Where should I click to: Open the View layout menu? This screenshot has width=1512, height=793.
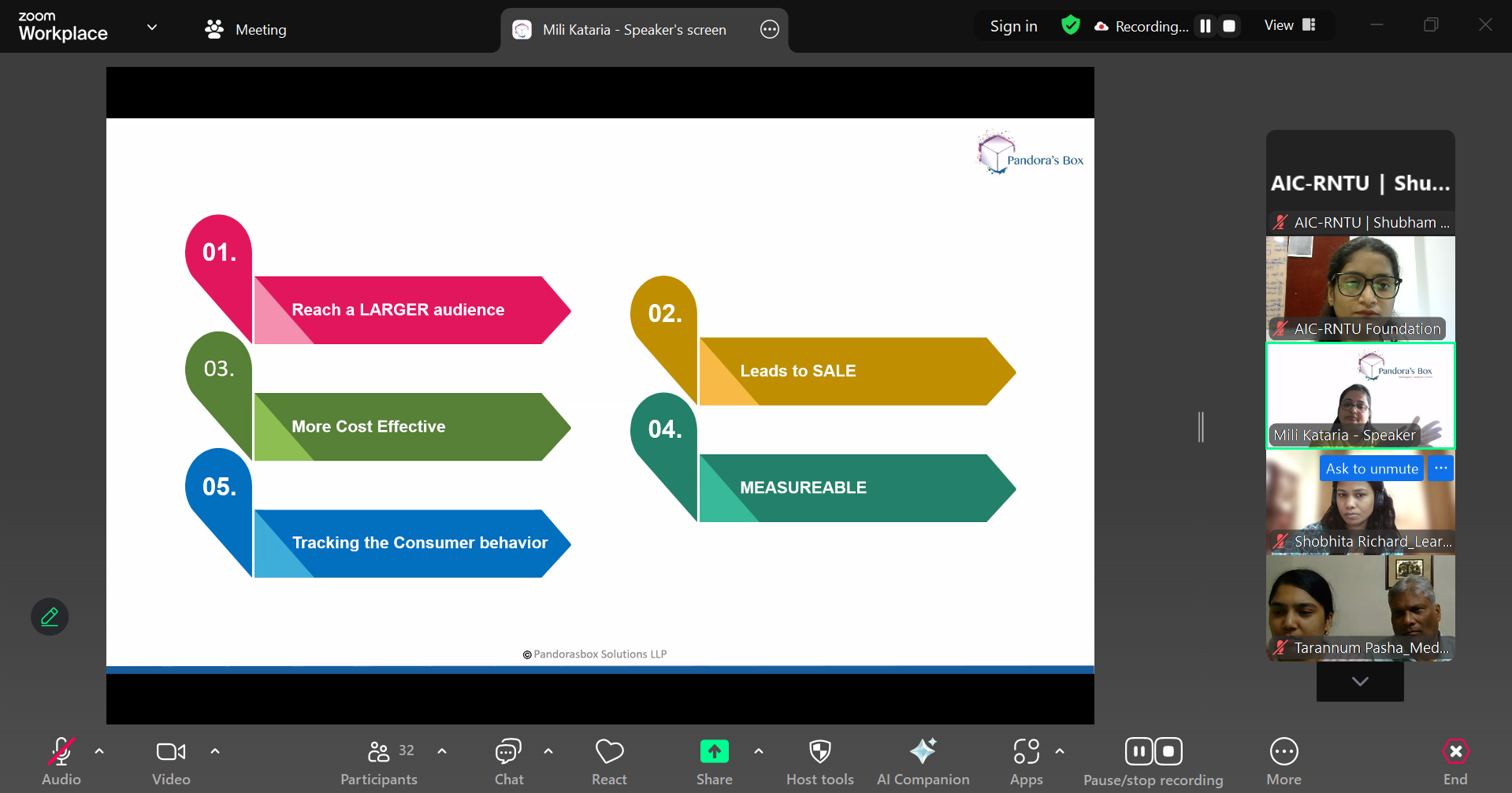point(1290,25)
